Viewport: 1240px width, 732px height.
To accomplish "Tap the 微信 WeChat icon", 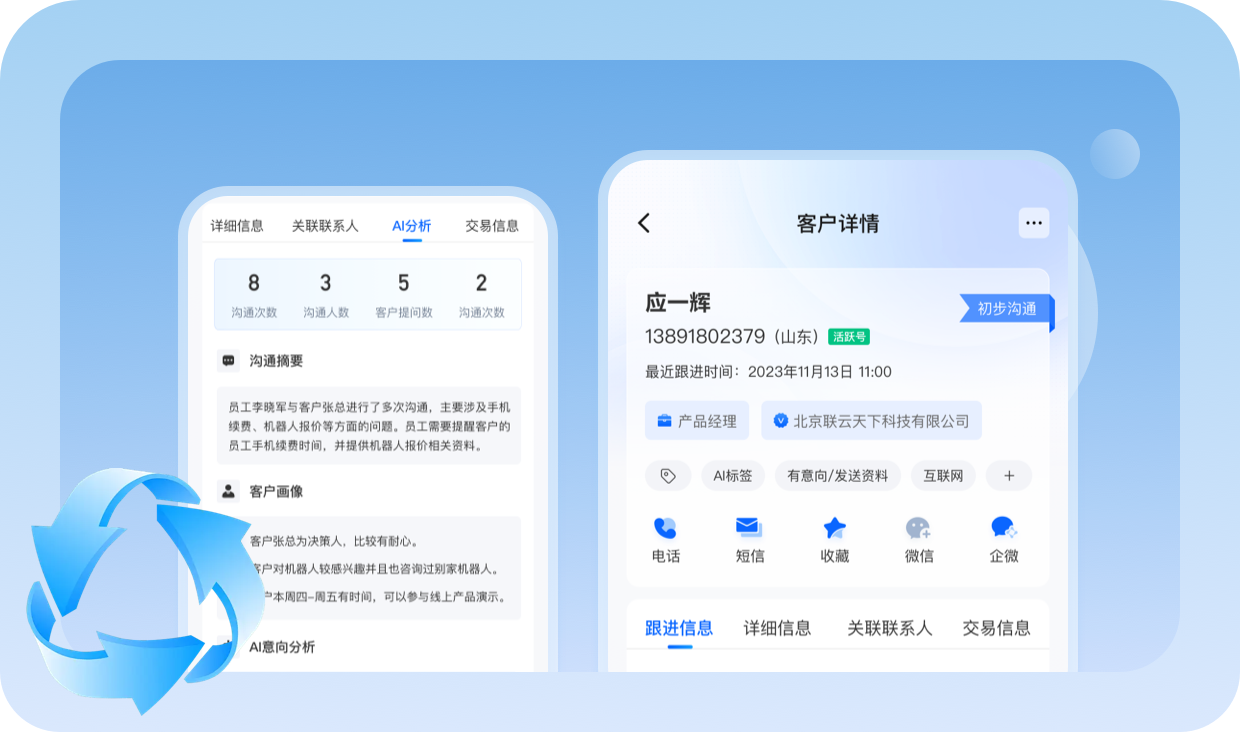I will coord(918,529).
